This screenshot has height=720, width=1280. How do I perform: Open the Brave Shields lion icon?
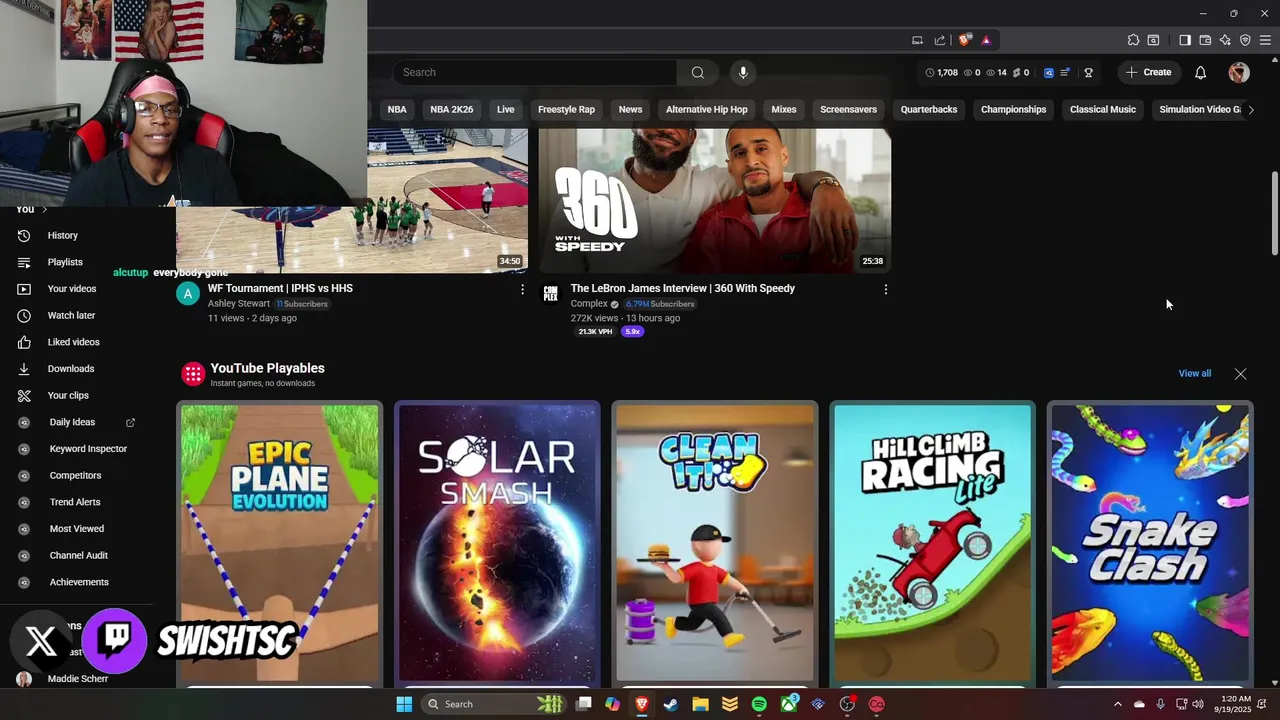pyautogui.click(x=964, y=40)
